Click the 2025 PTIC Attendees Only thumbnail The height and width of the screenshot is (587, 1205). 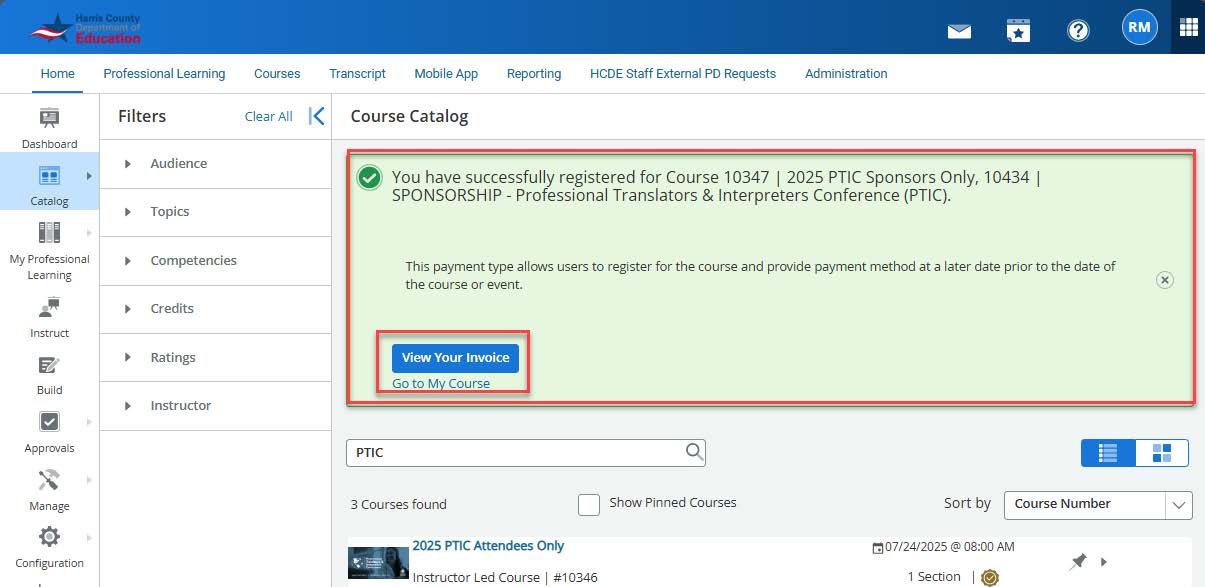click(378, 562)
